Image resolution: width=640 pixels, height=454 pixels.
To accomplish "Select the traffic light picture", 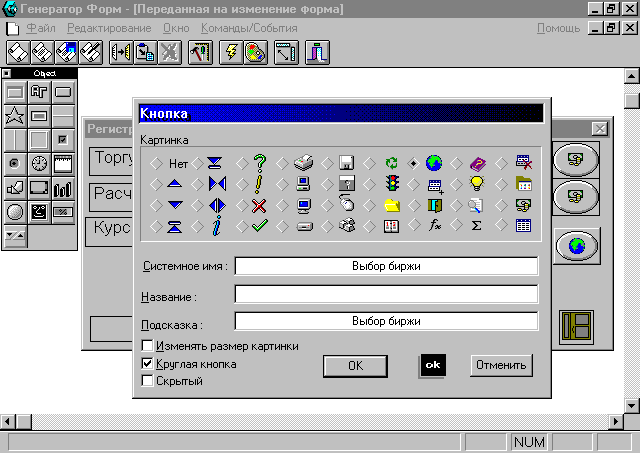I will pyautogui.click(x=391, y=184).
